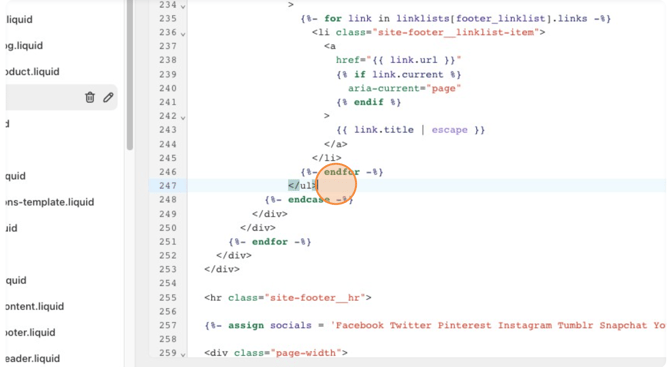This screenshot has width=670, height=367.
Task: Rename selected file using pencil icon
Action: pyautogui.click(x=108, y=97)
